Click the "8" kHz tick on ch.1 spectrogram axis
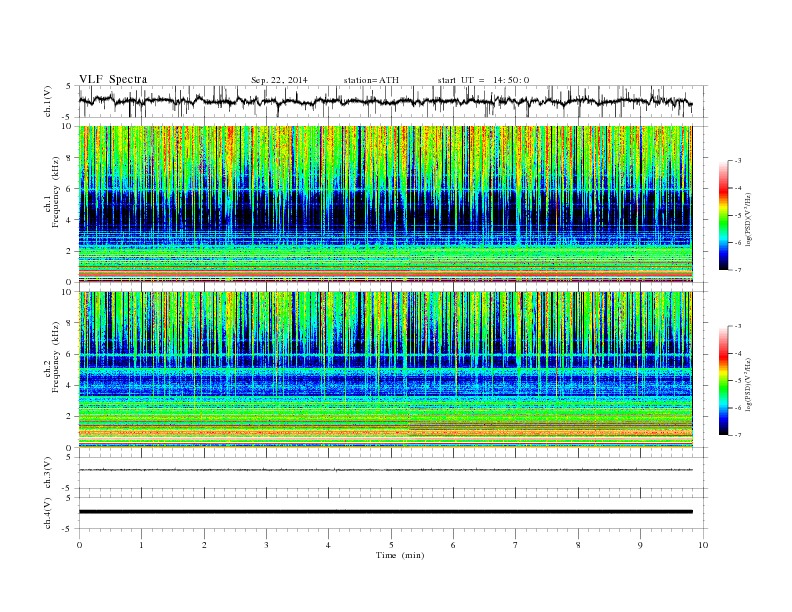 (69, 158)
